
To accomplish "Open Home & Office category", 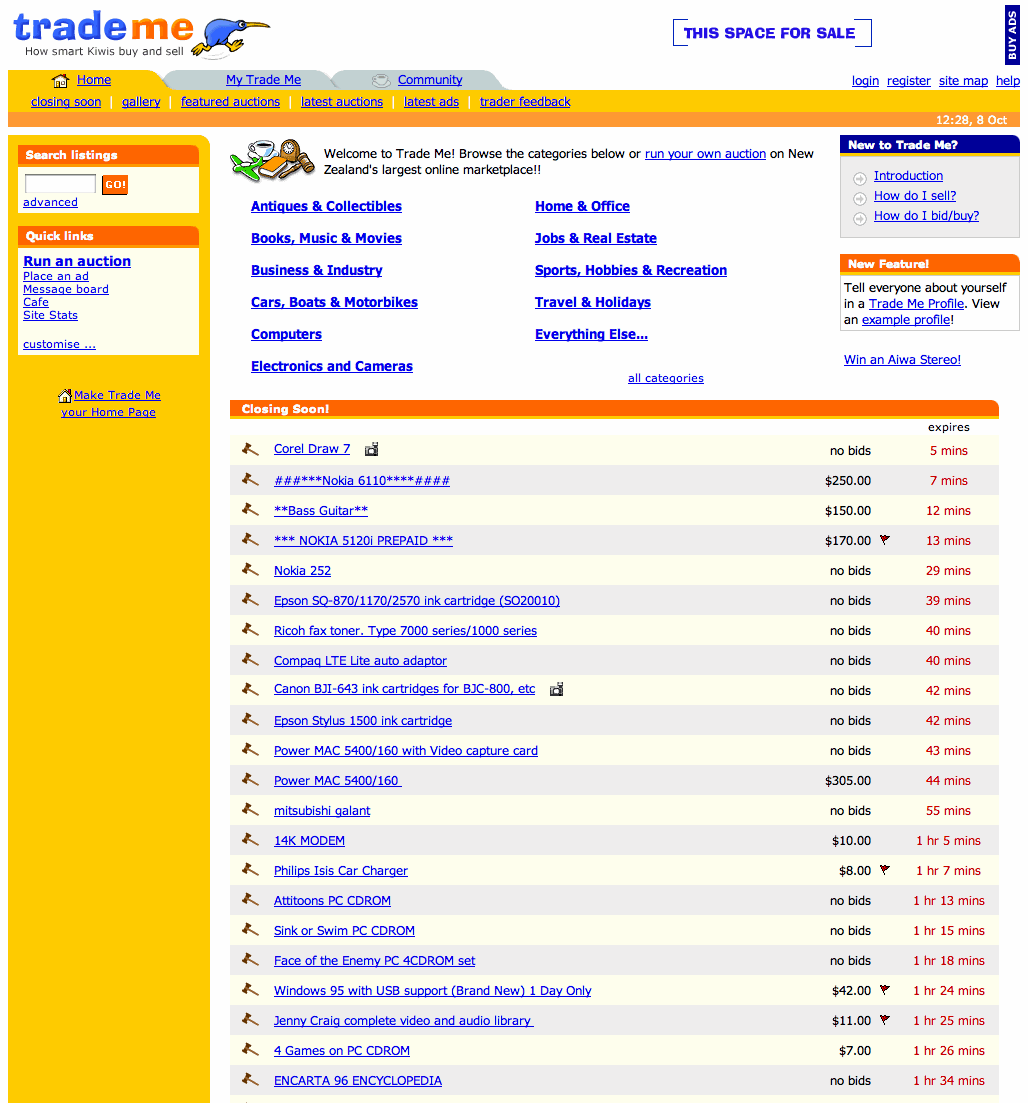I will click(x=582, y=206).
